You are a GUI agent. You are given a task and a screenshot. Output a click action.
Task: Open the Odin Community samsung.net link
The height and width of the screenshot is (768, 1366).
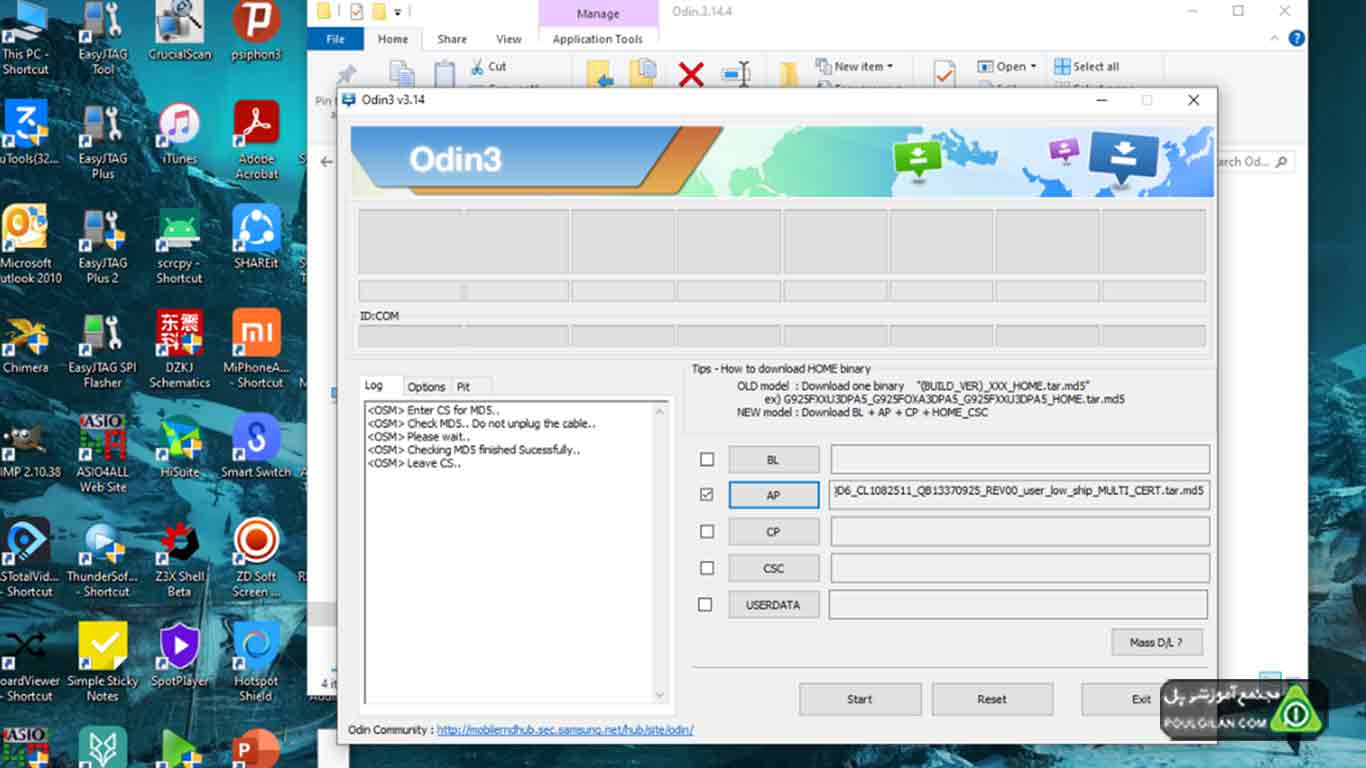565,730
